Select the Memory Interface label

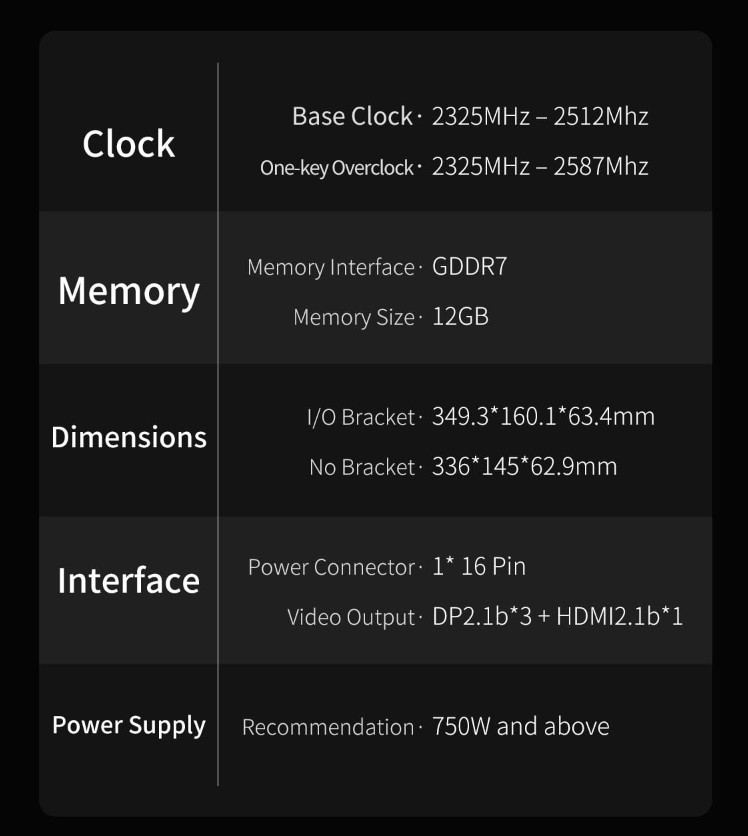coord(331,268)
